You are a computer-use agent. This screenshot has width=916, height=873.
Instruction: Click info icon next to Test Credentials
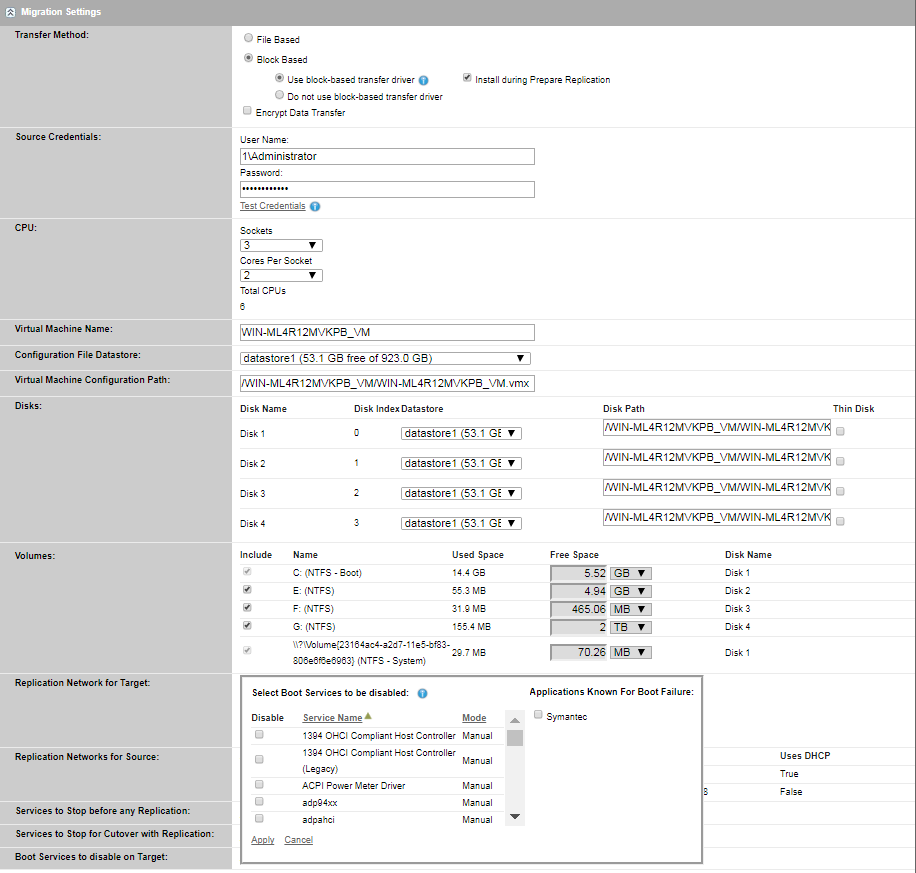pos(315,207)
